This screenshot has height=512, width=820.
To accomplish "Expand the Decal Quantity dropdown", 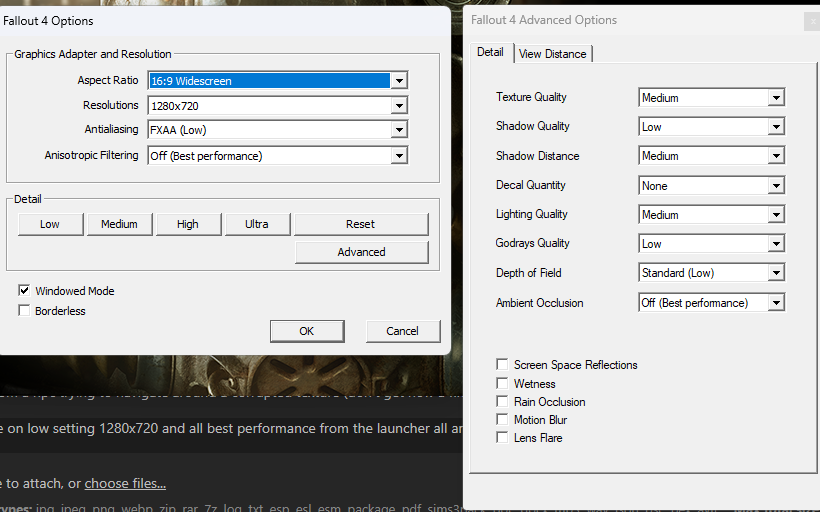I will (x=711, y=186).
